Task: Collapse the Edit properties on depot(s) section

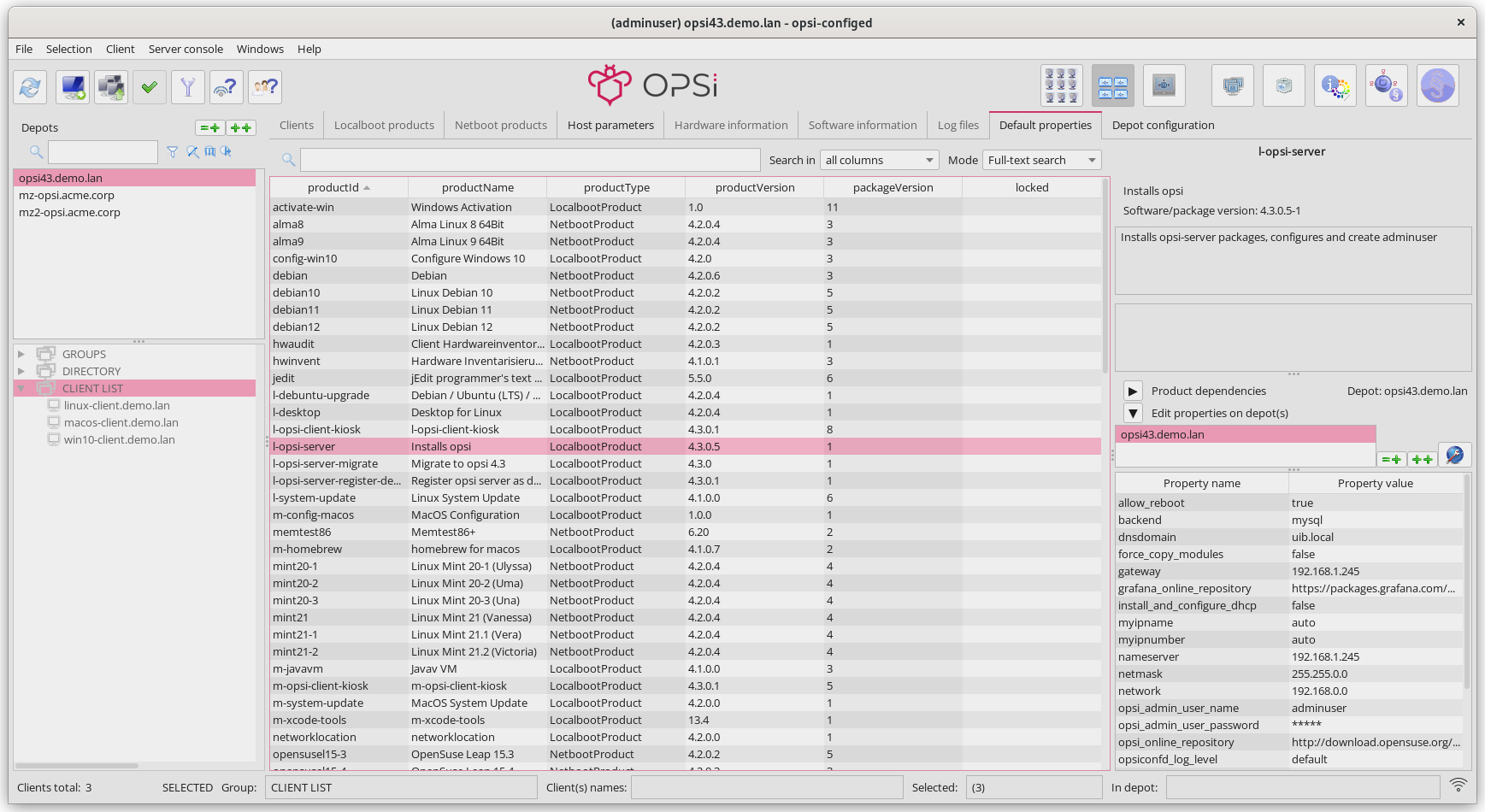Action: pyautogui.click(x=1133, y=414)
